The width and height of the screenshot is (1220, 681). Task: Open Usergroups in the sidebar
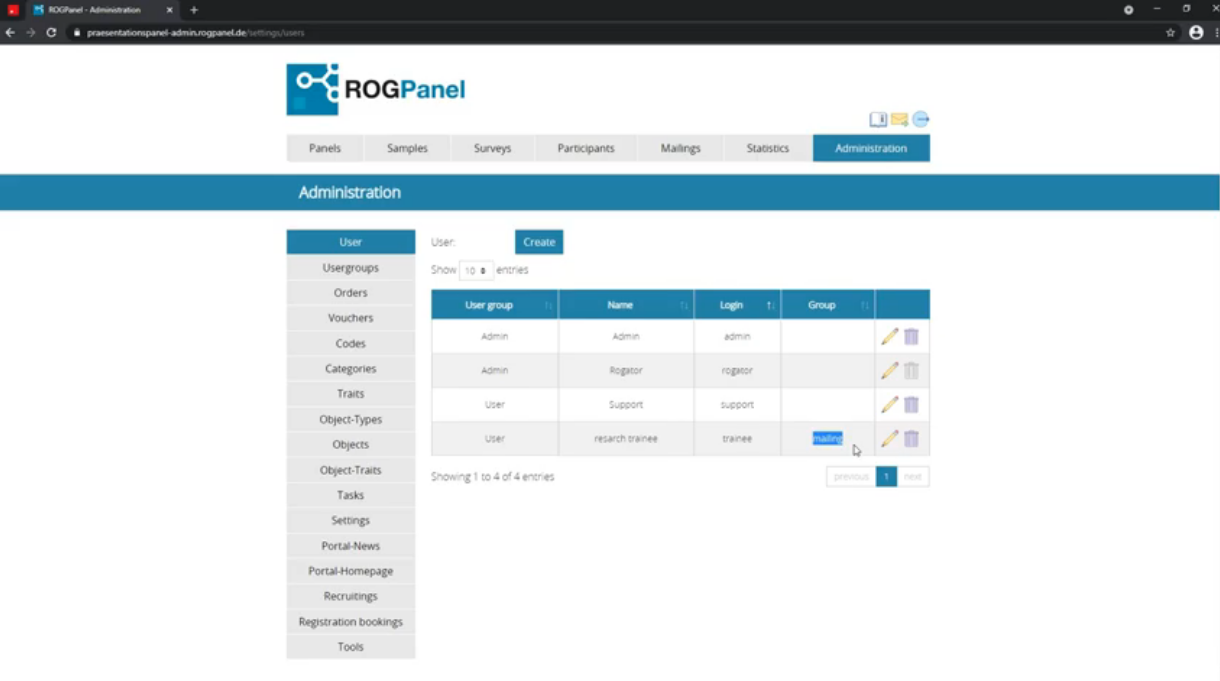(x=351, y=268)
